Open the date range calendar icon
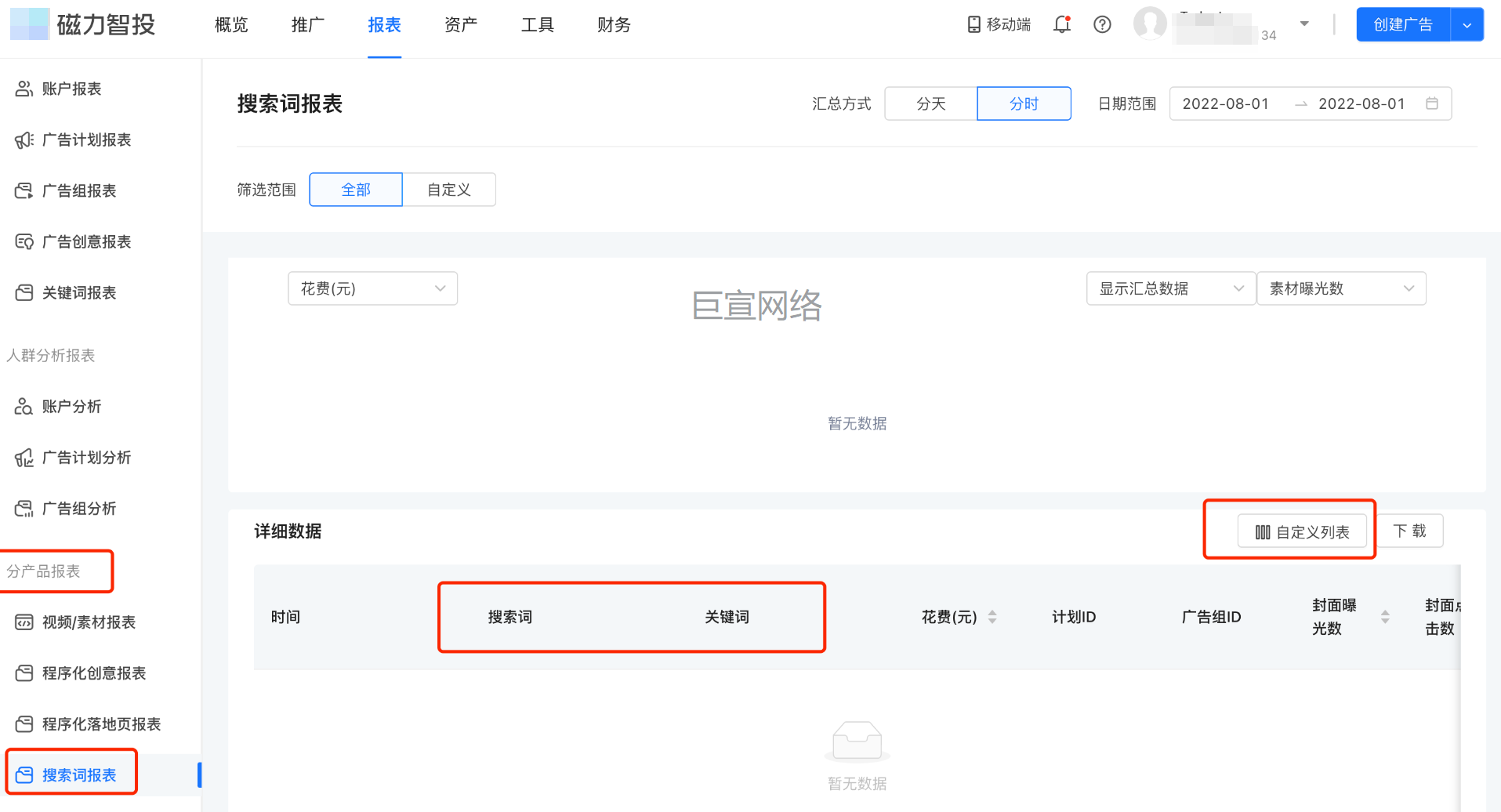This screenshot has height=812, width=1501. click(x=1432, y=103)
